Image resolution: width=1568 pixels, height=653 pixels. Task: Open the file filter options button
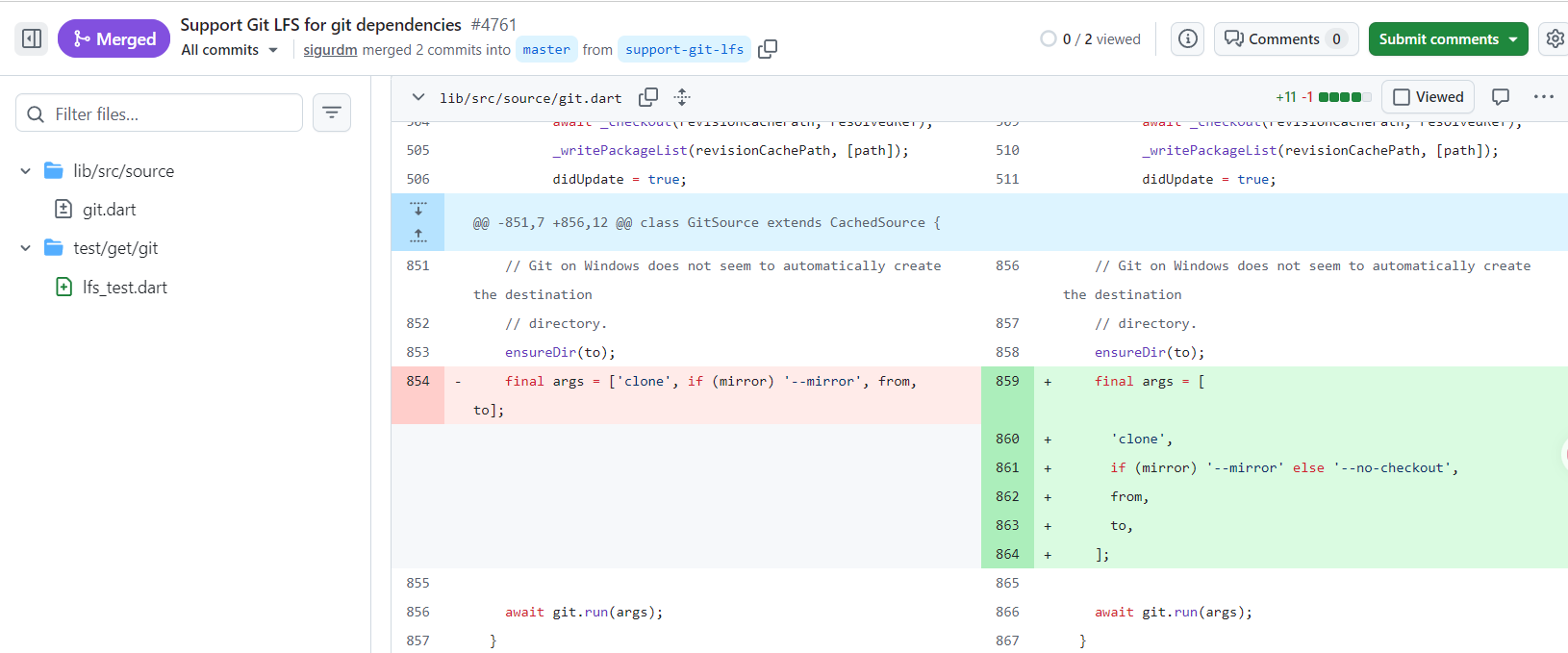[x=332, y=113]
